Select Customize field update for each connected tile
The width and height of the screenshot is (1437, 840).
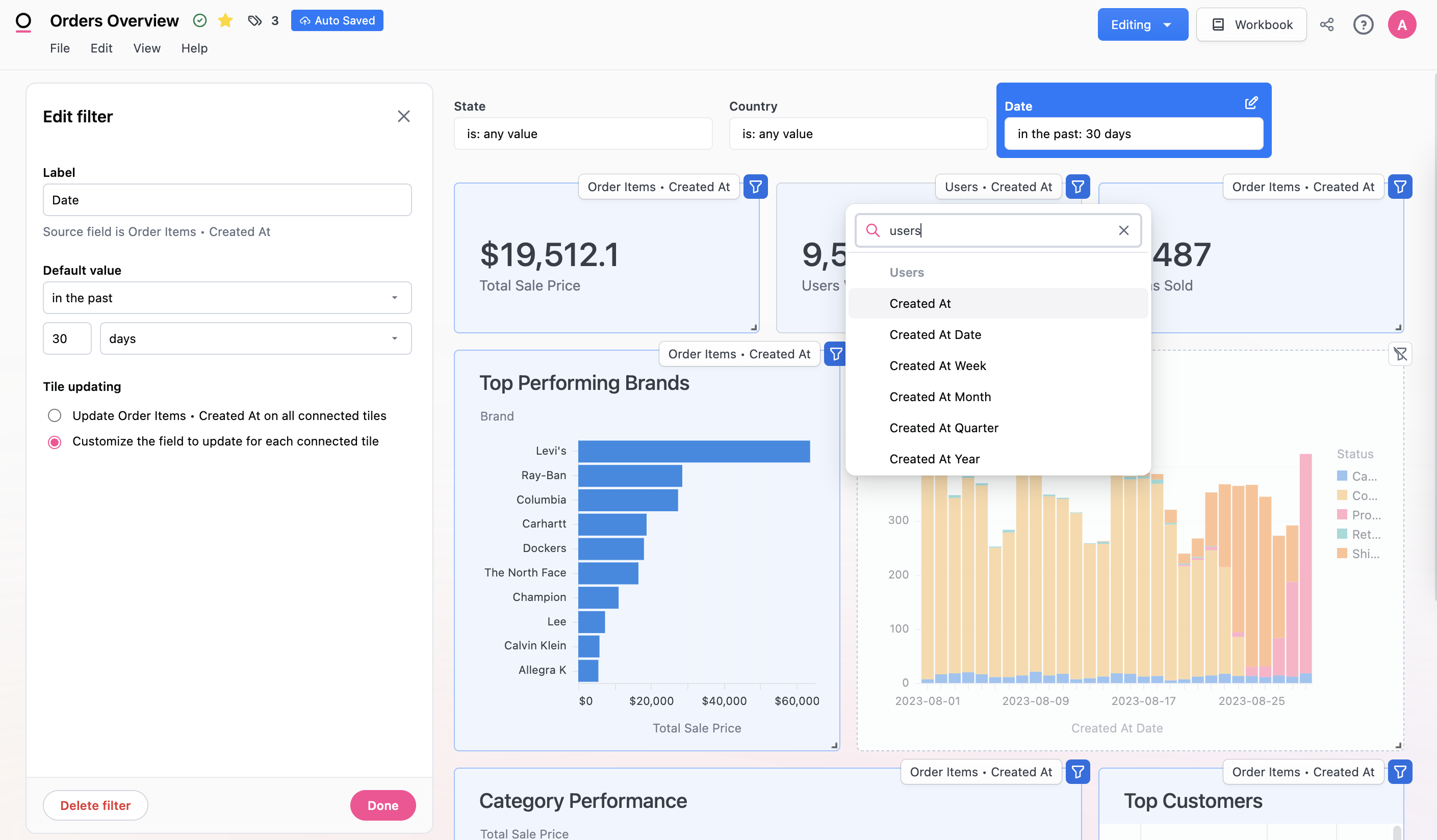(54, 440)
